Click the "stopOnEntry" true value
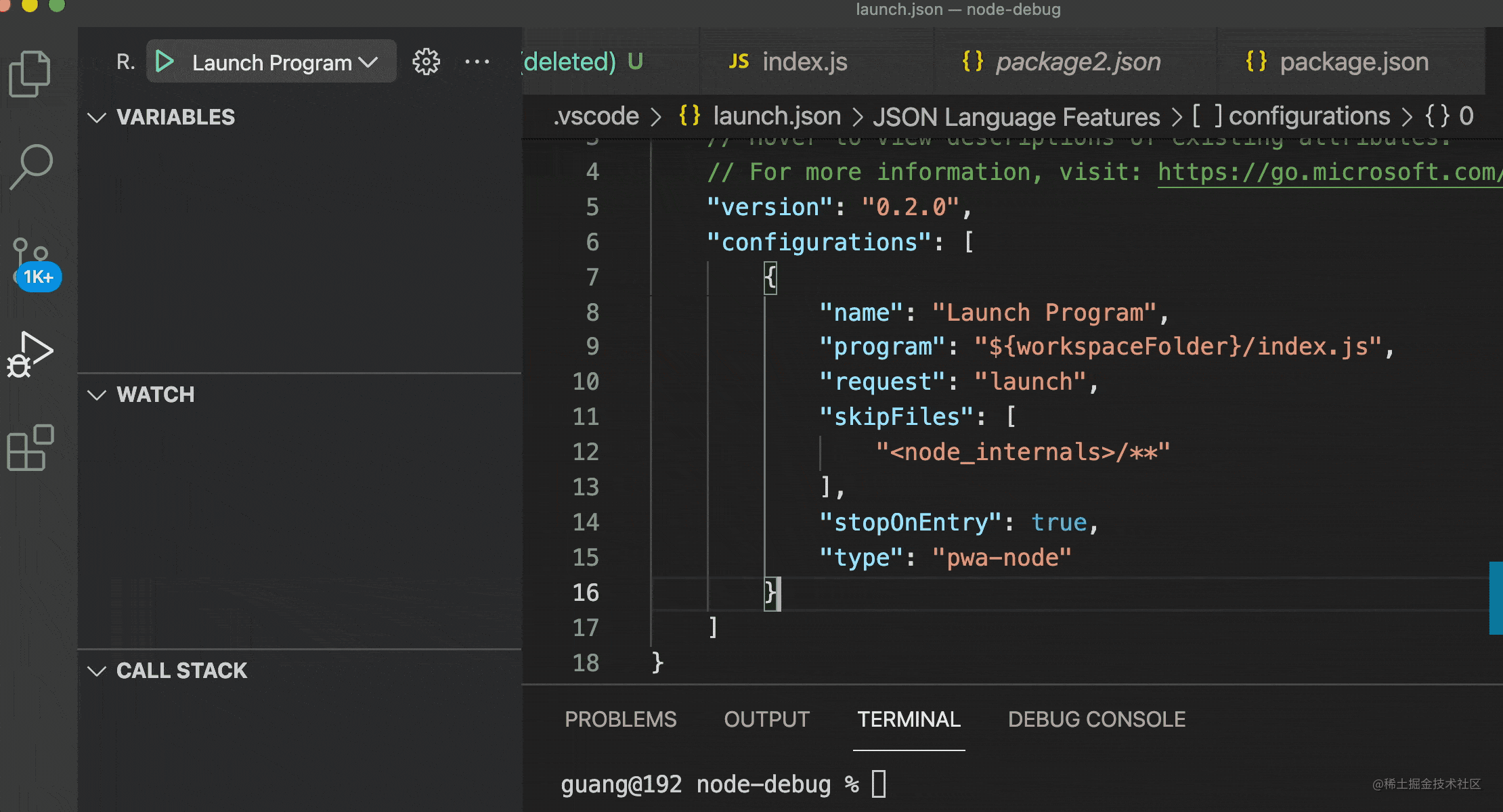This screenshot has height=812, width=1503. 1059,522
